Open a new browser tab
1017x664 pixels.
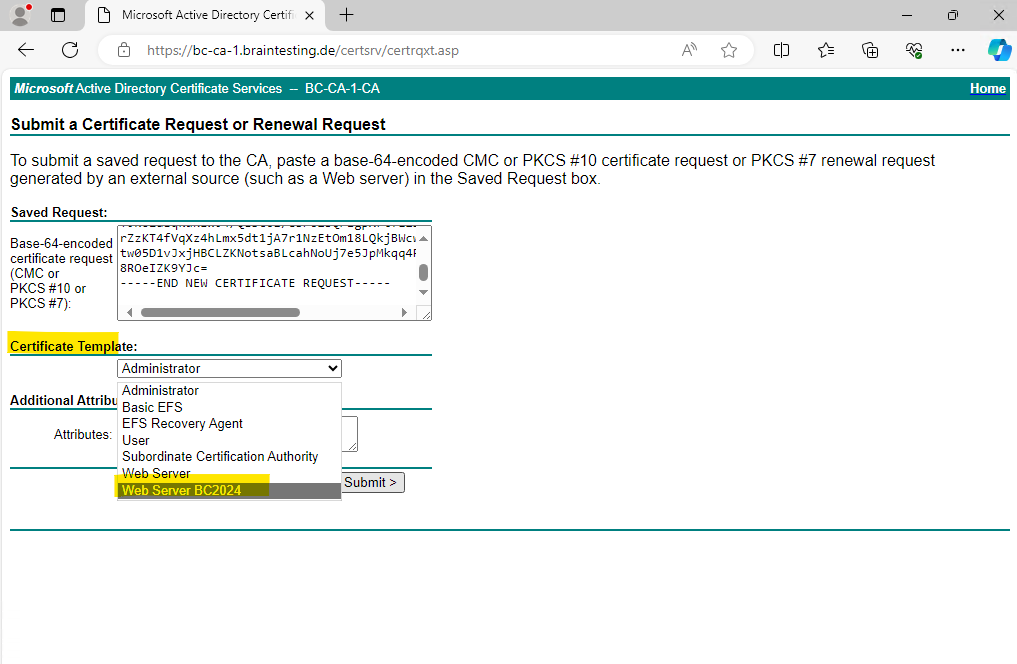(346, 15)
